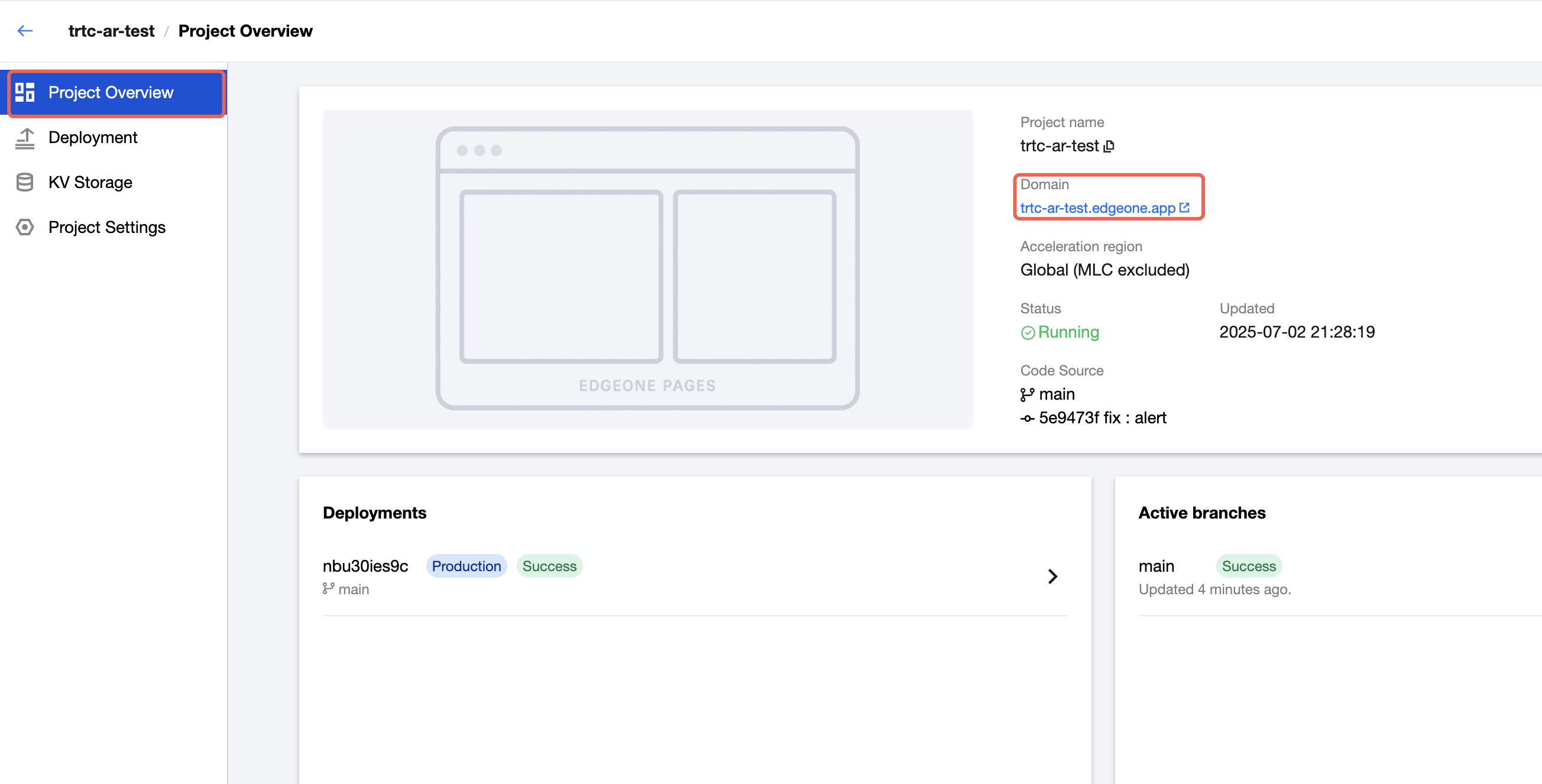Click the back arrow icon
Image resolution: width=1542 pixels, height=784 pixels.
coord(25,31)
